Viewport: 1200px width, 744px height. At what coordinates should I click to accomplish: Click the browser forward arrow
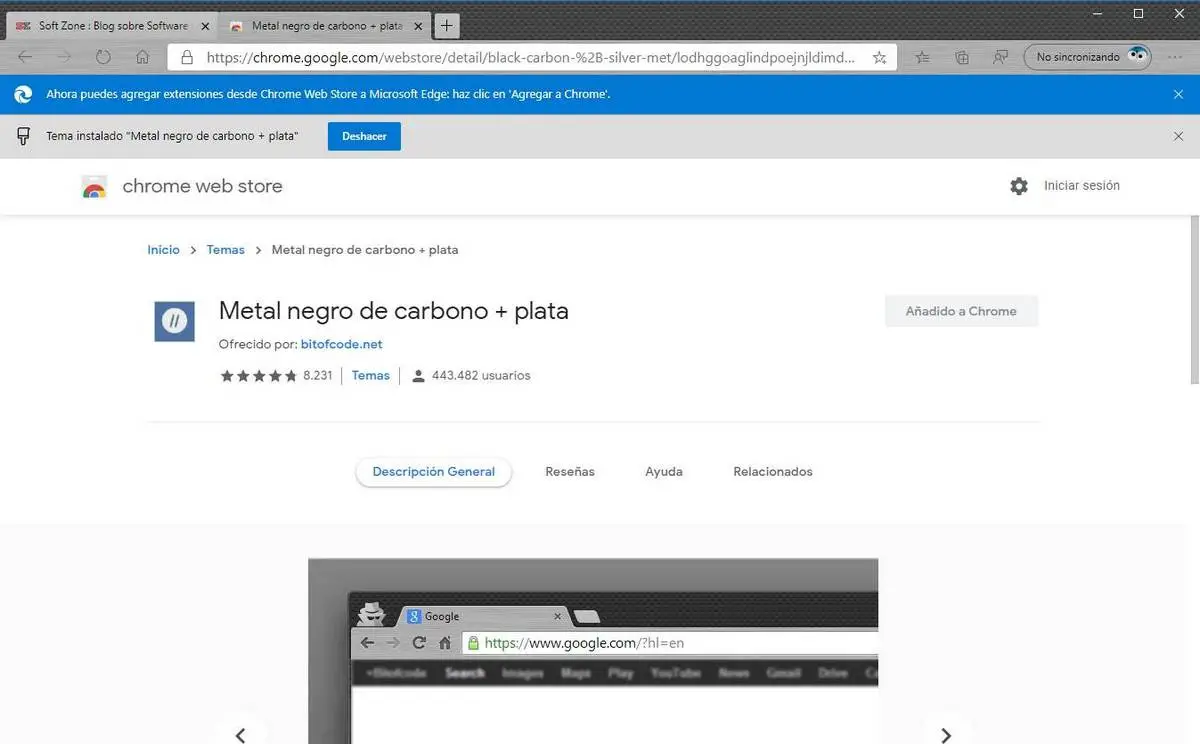point(64,58)
